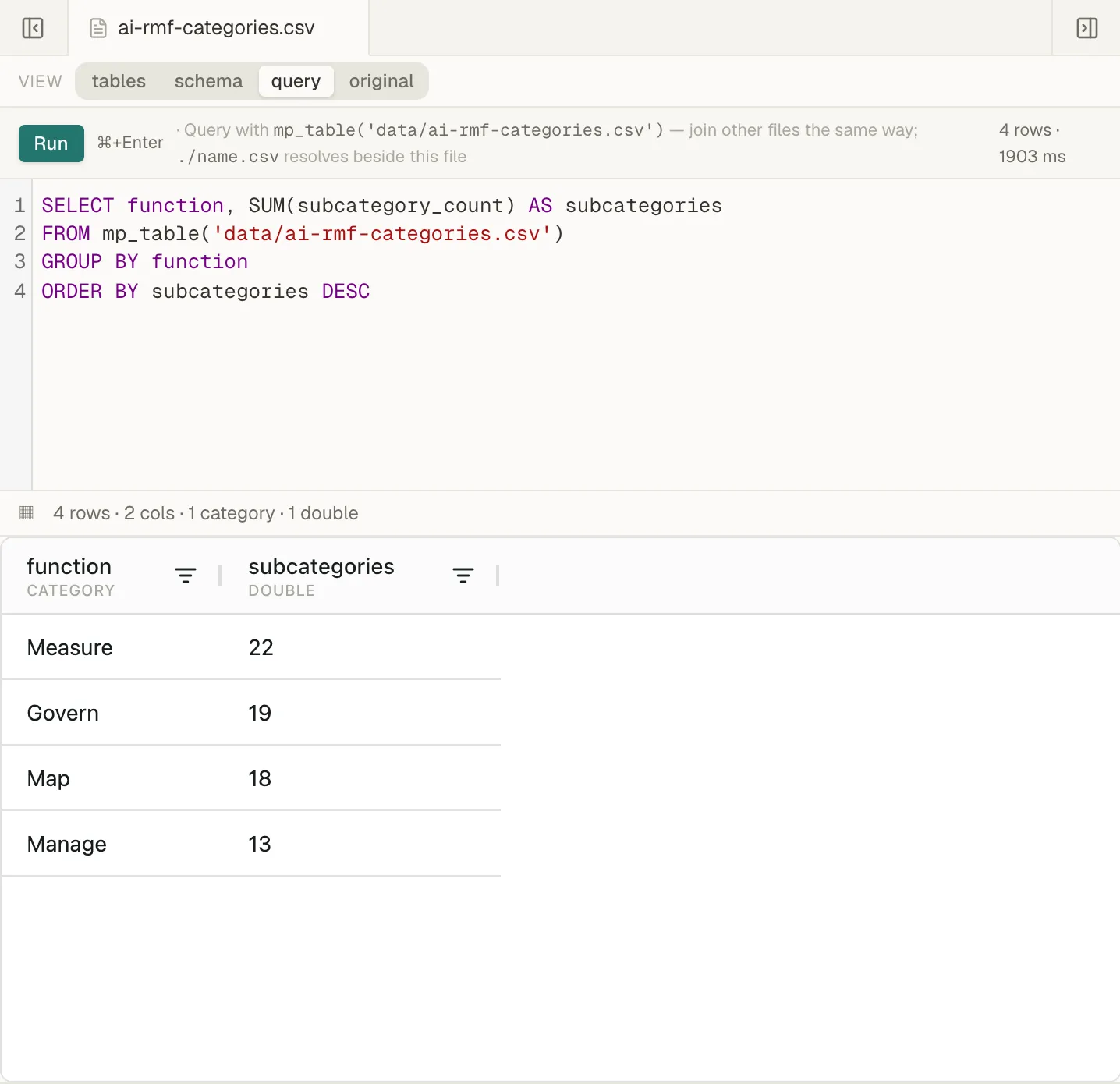Screen dimensions: 1120x1084
Task: Click the column resize handle after function
Action: tap(220, 576)
